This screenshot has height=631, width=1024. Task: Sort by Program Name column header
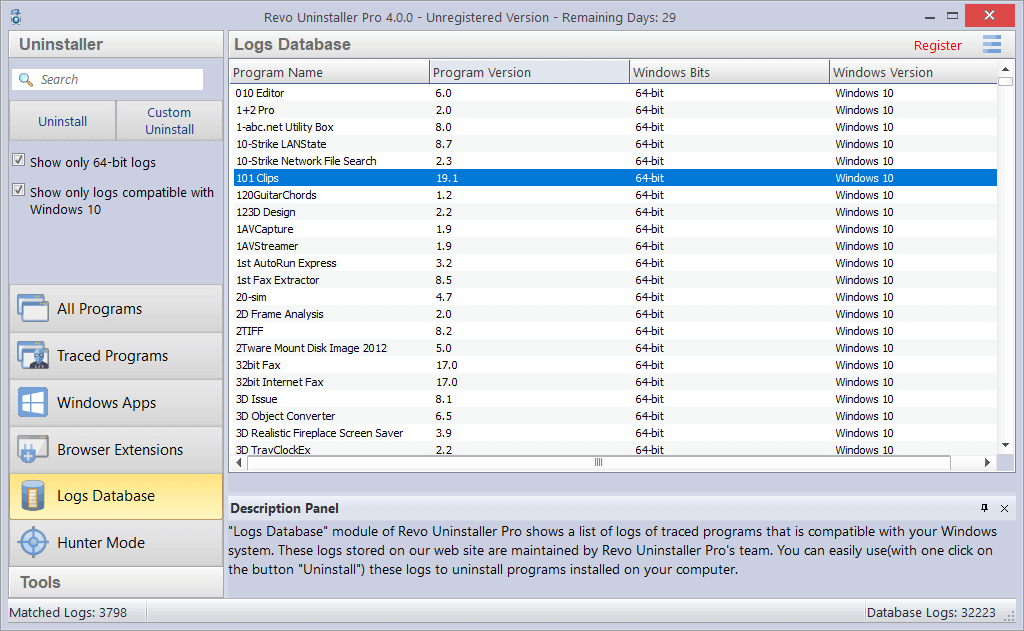pyautogui.click(x=329, y=73)
